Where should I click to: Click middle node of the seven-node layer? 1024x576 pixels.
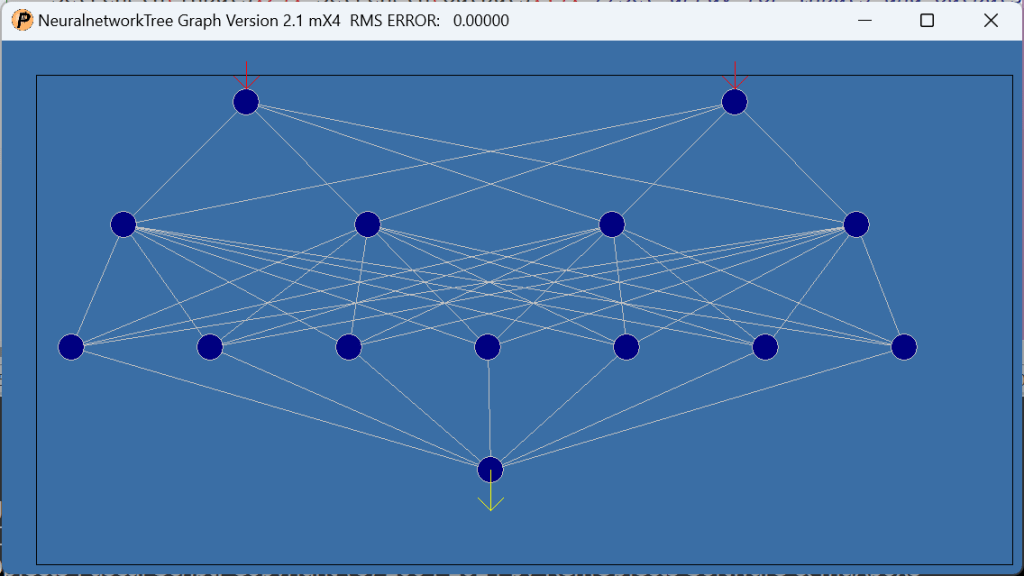tap(488, 347)
